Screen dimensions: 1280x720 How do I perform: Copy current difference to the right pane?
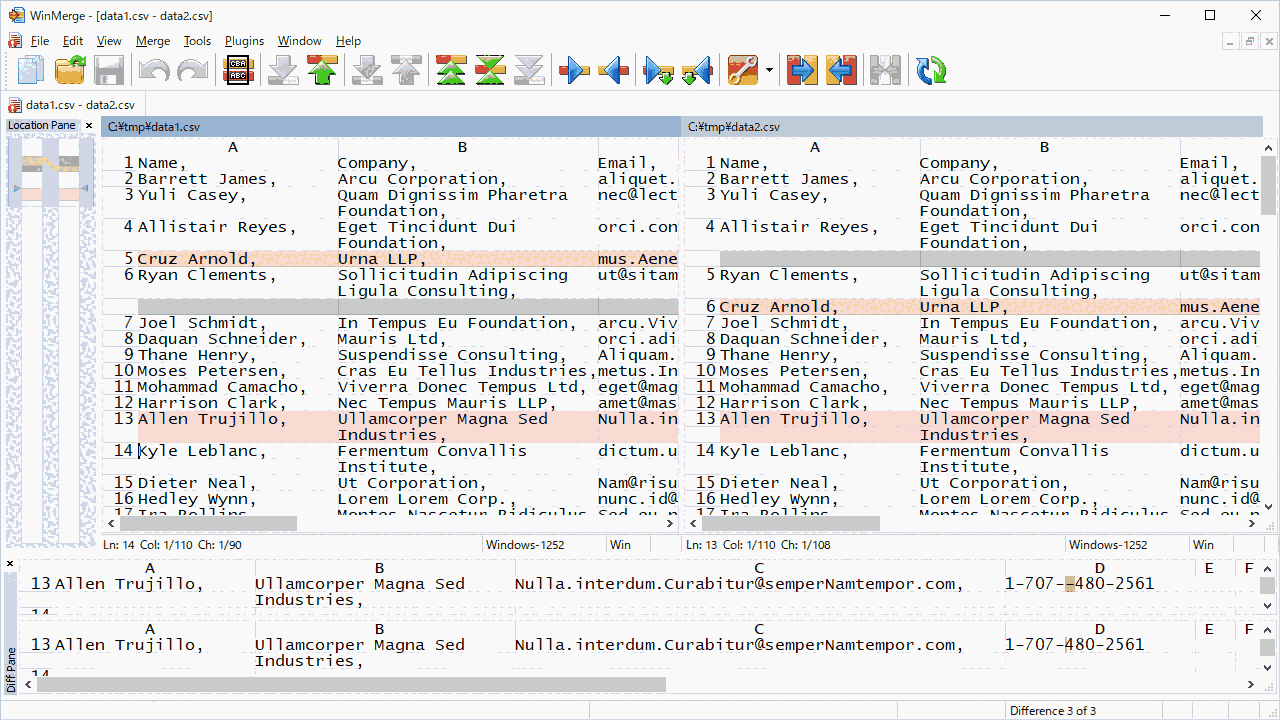573,70
